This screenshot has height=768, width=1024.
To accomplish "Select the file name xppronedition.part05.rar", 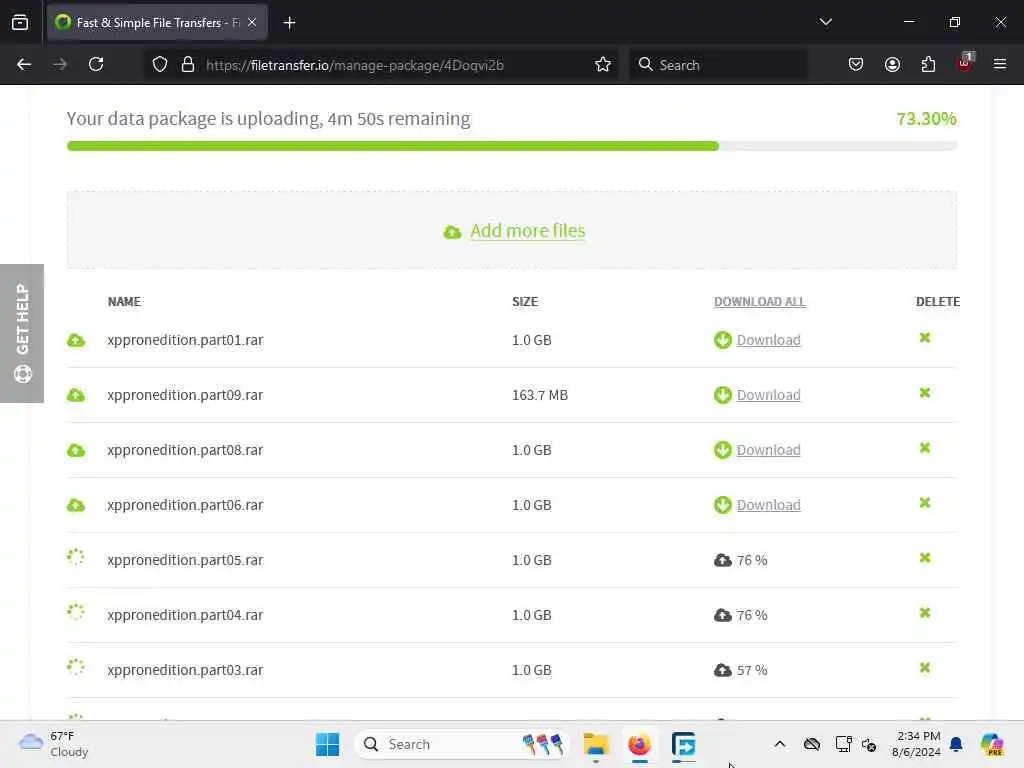I will 185,560.
